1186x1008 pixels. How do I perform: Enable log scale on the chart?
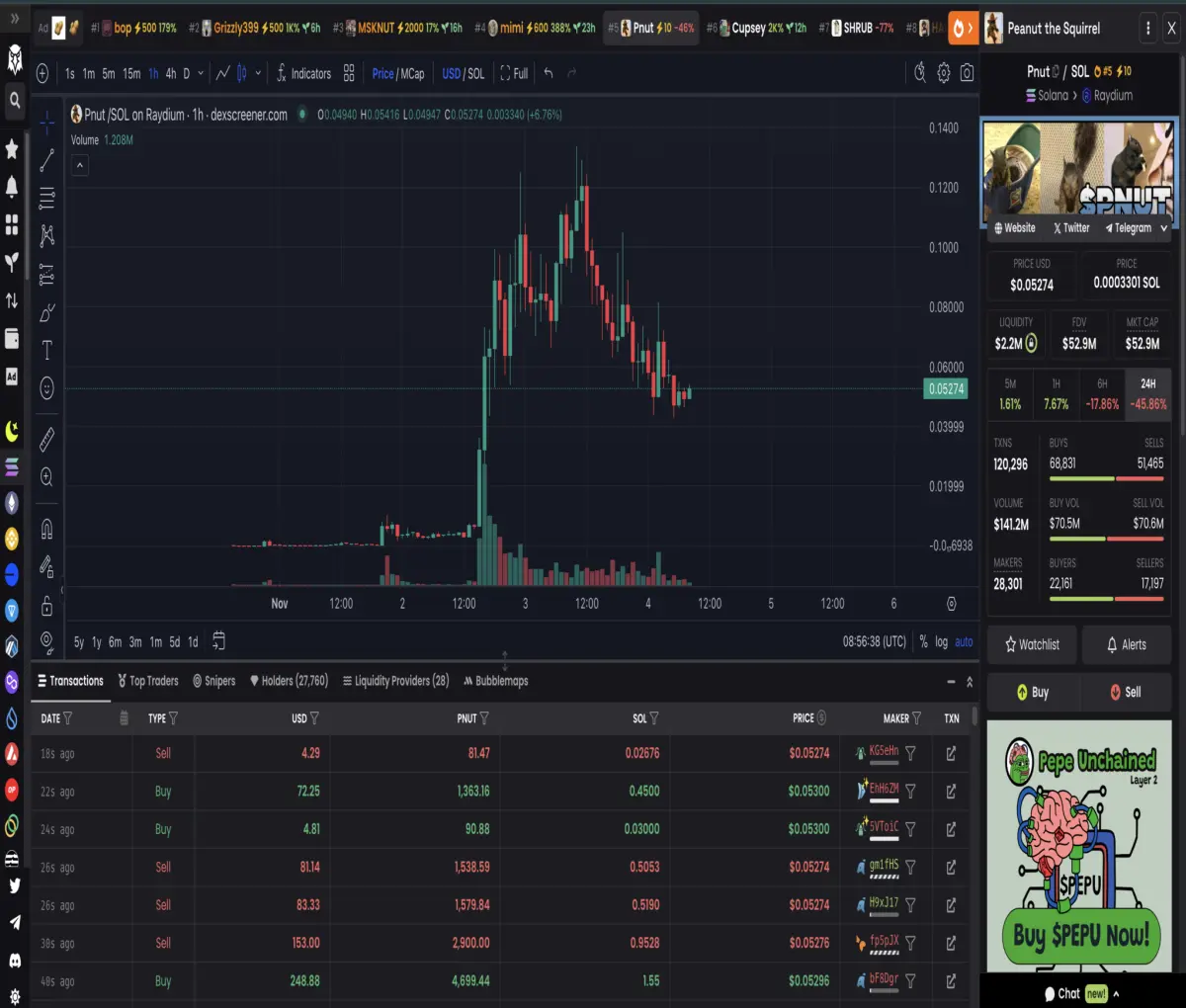point(941,642)
